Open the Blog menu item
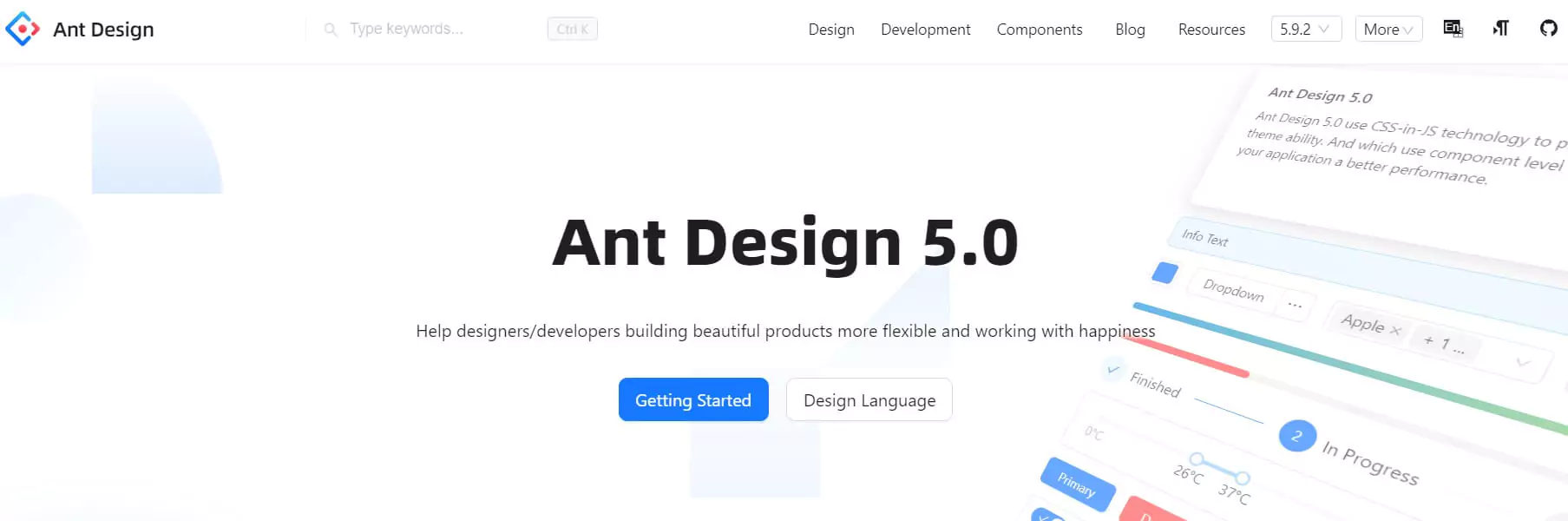Screen dimensions: 1568x521 [x=1130, y=30]
